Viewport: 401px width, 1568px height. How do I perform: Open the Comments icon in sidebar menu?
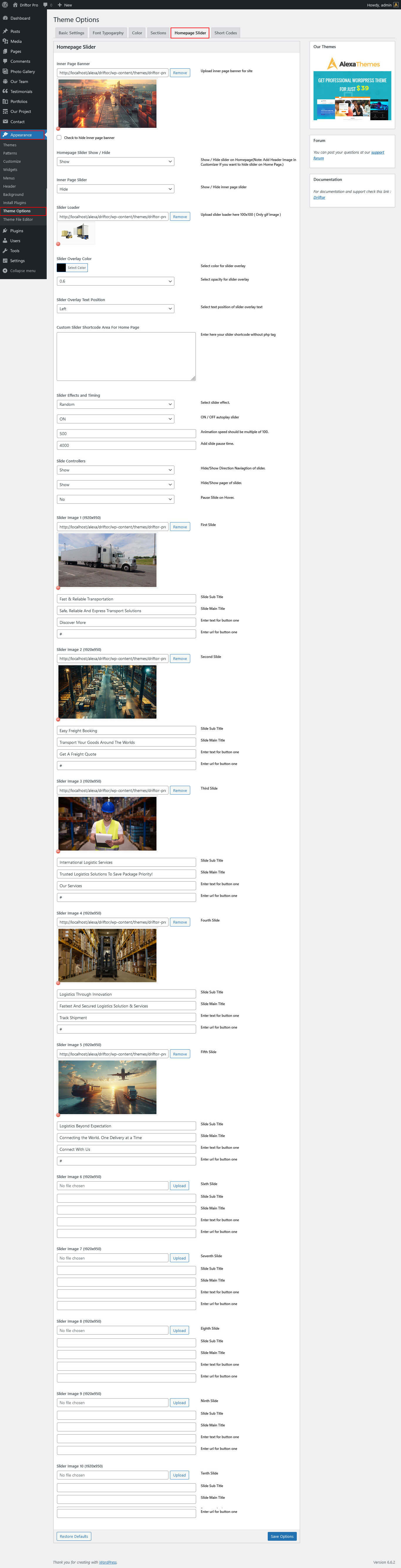tap(6, 62)
